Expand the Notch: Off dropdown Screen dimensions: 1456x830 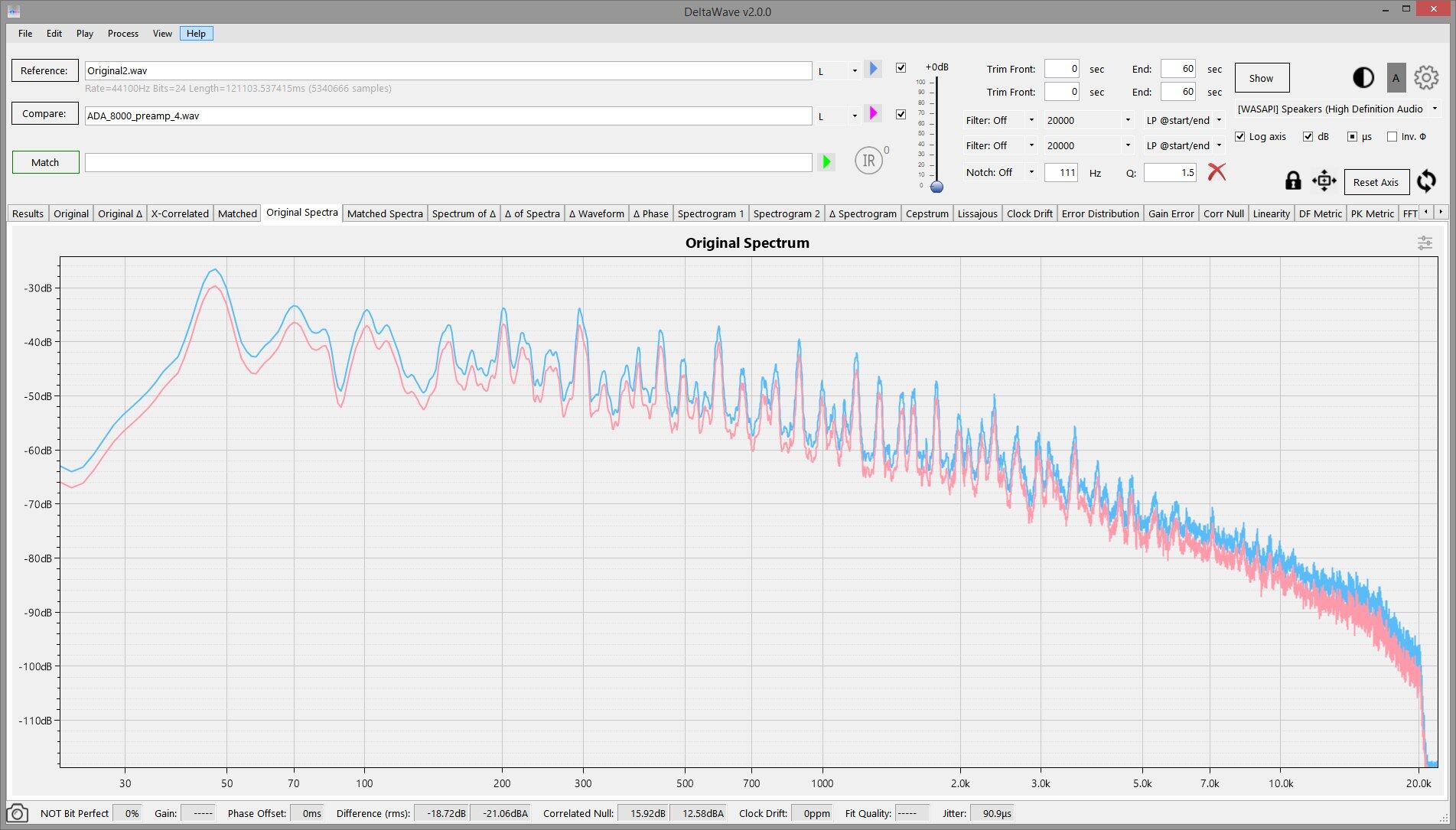tap(999, 172)
